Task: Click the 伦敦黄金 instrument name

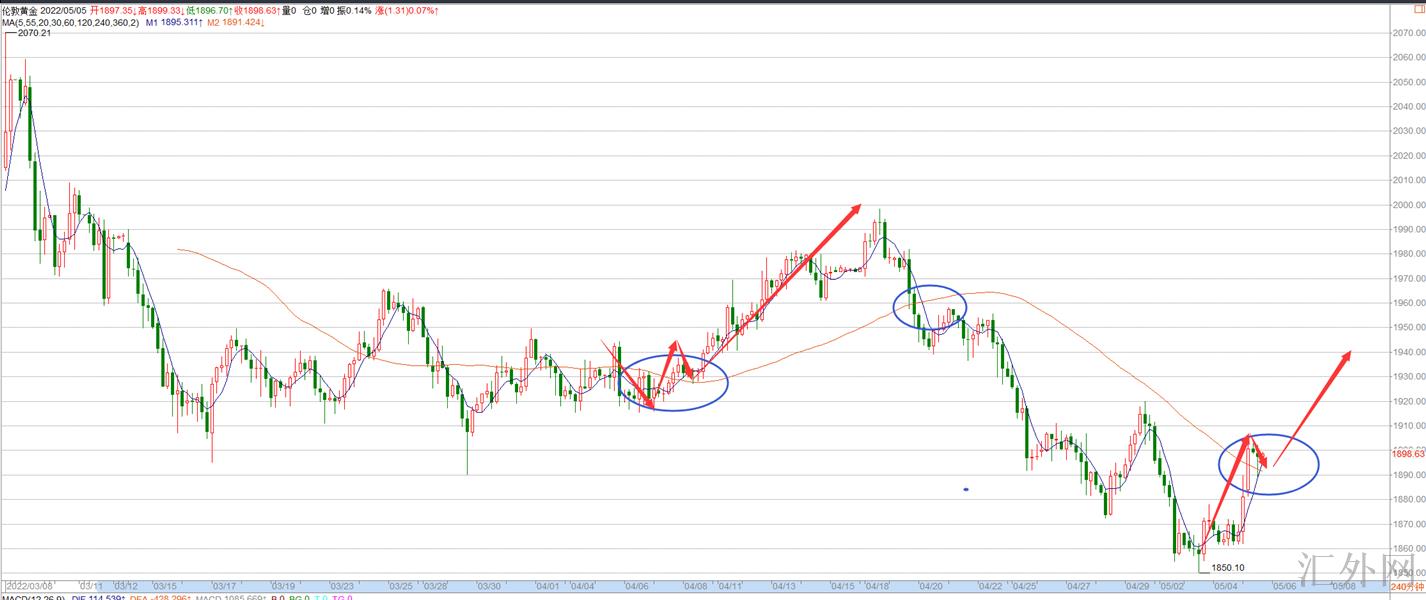Action: click(20, 10)
